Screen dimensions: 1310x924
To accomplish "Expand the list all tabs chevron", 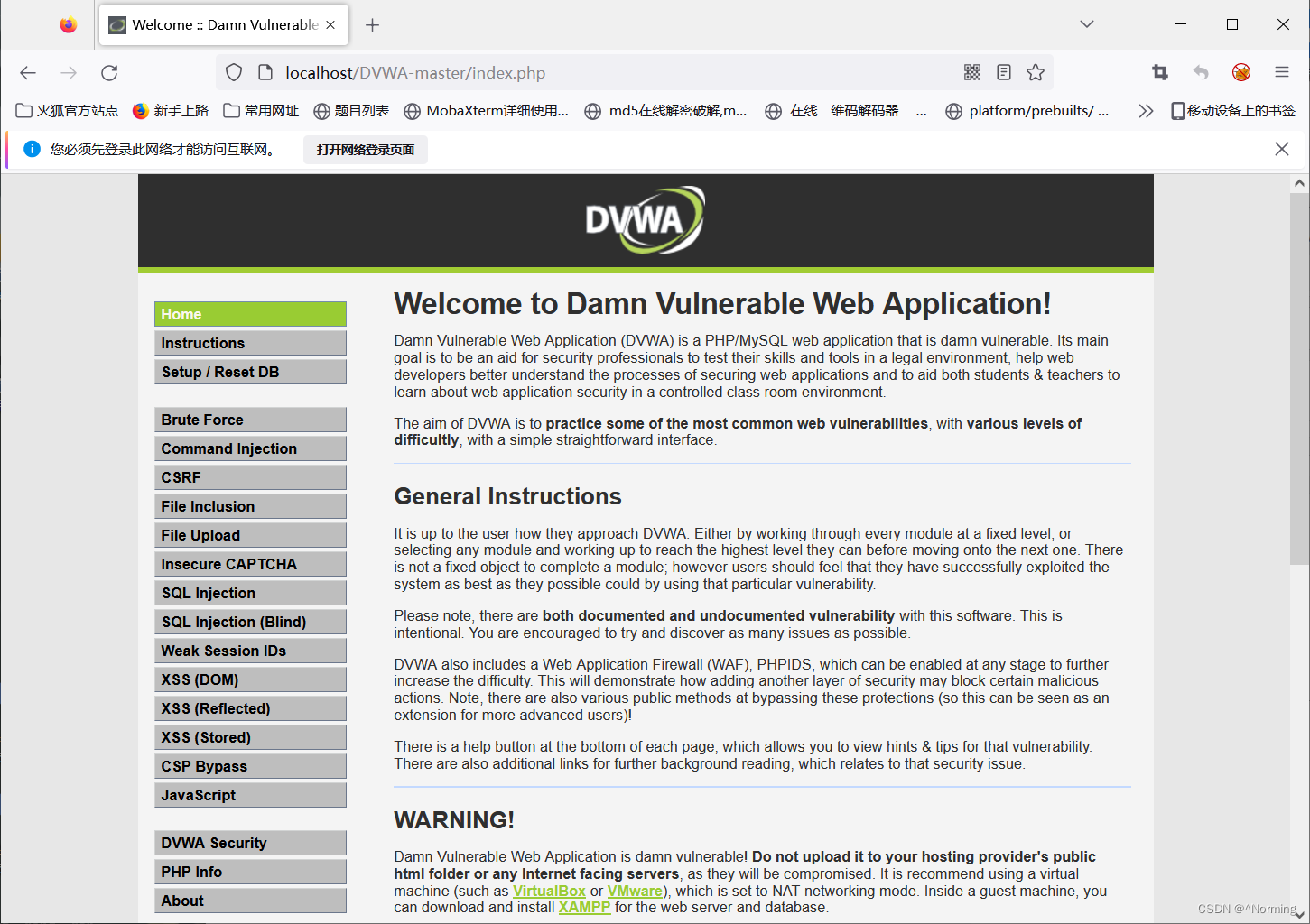I will click(x=1087, y=24).
